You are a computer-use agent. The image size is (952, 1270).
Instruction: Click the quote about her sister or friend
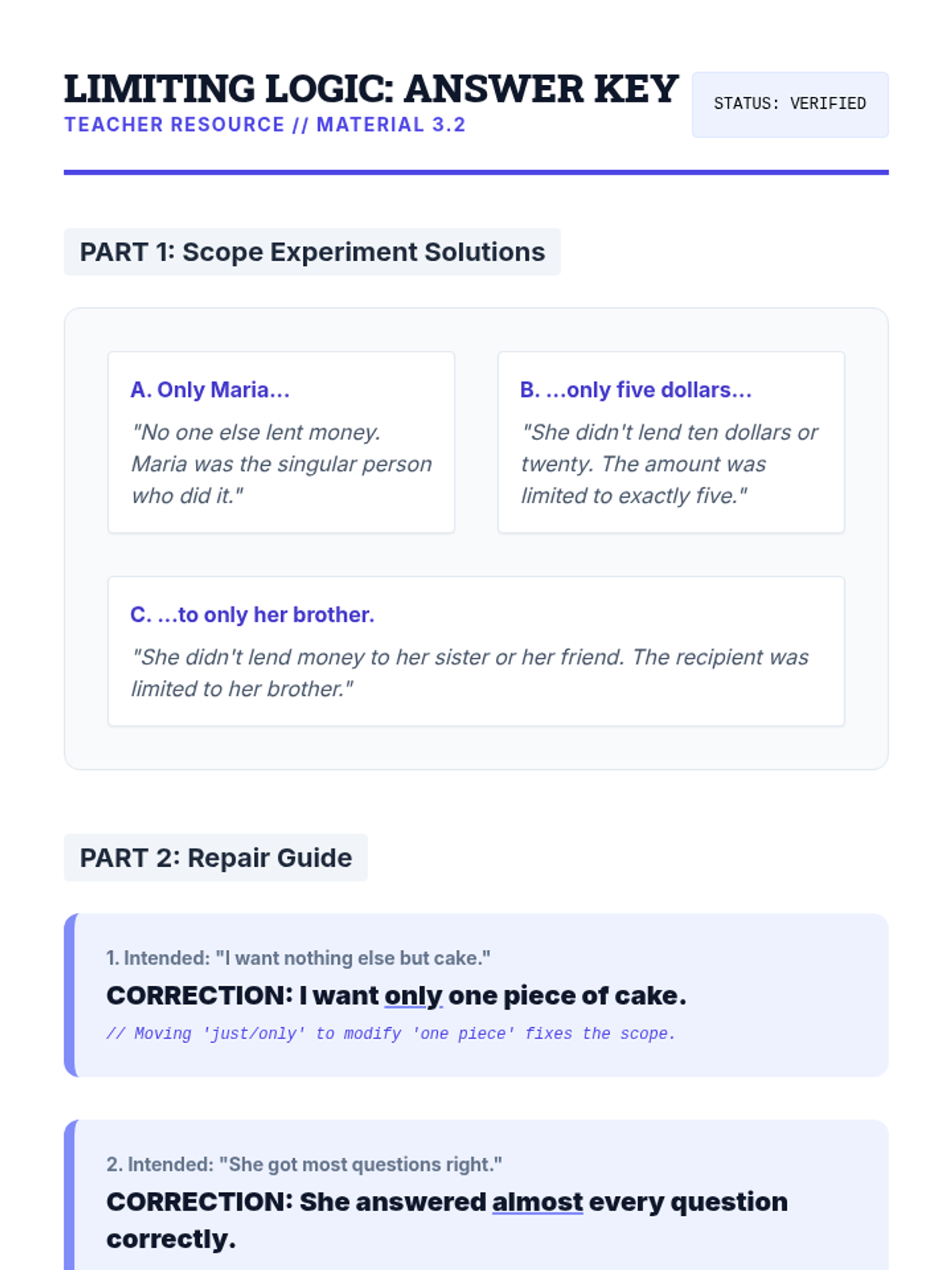[x=469, y=672]
